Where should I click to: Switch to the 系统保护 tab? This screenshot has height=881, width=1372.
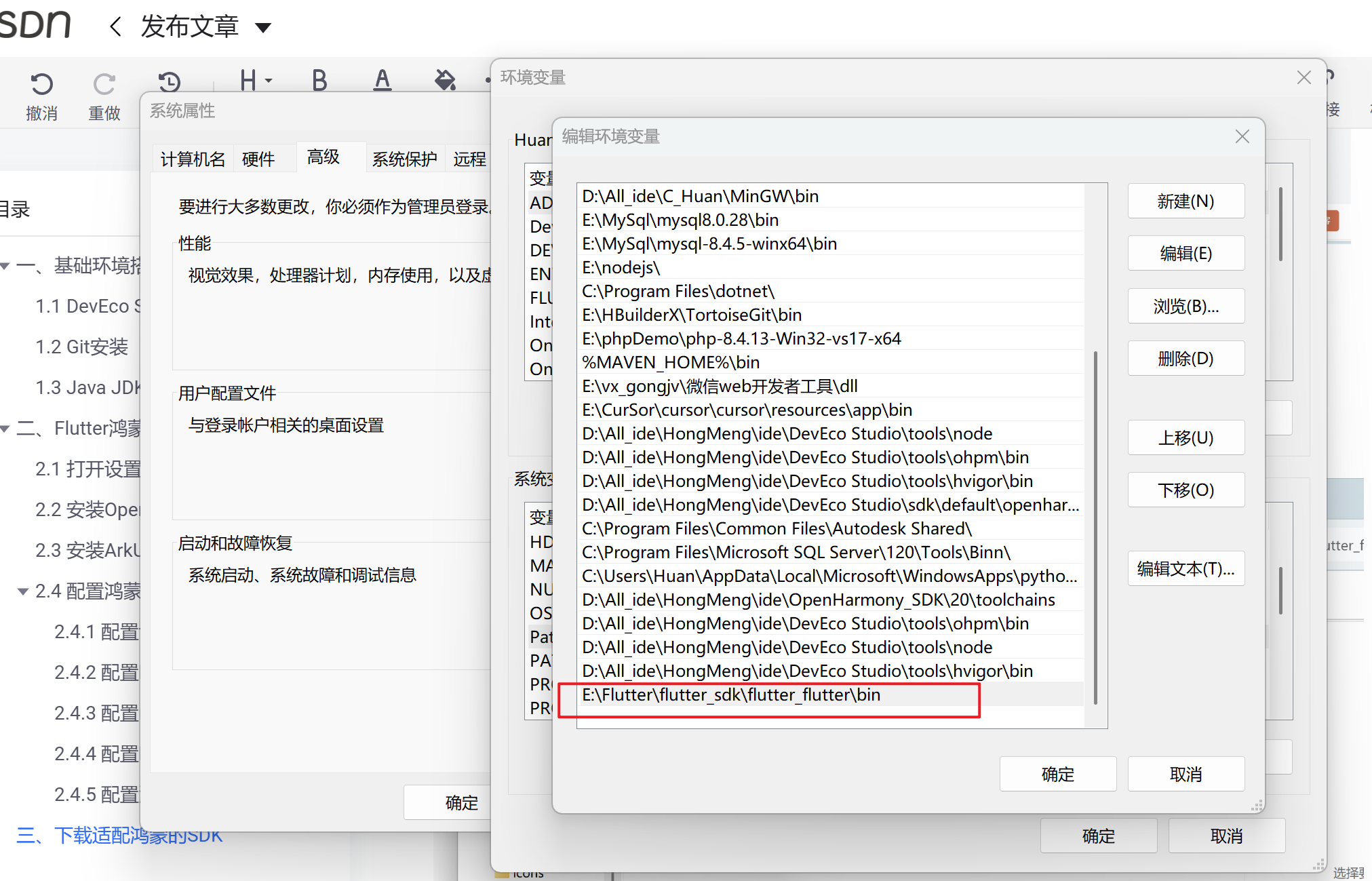point(404,159)
